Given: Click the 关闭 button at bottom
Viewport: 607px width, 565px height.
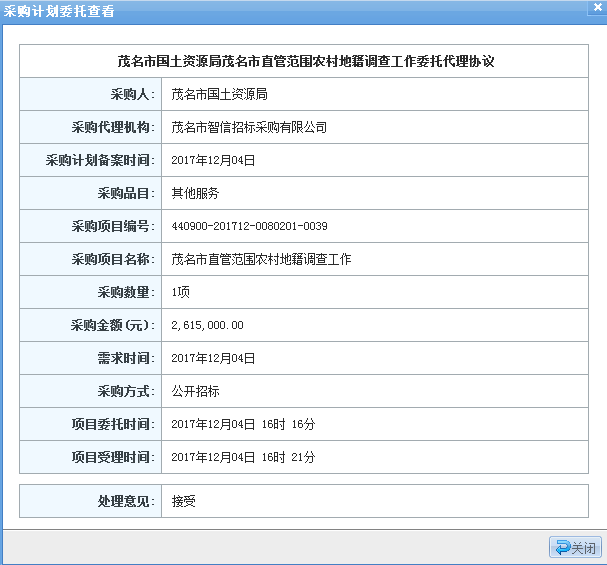Looking at the screenshot, I should click(574, 547).
